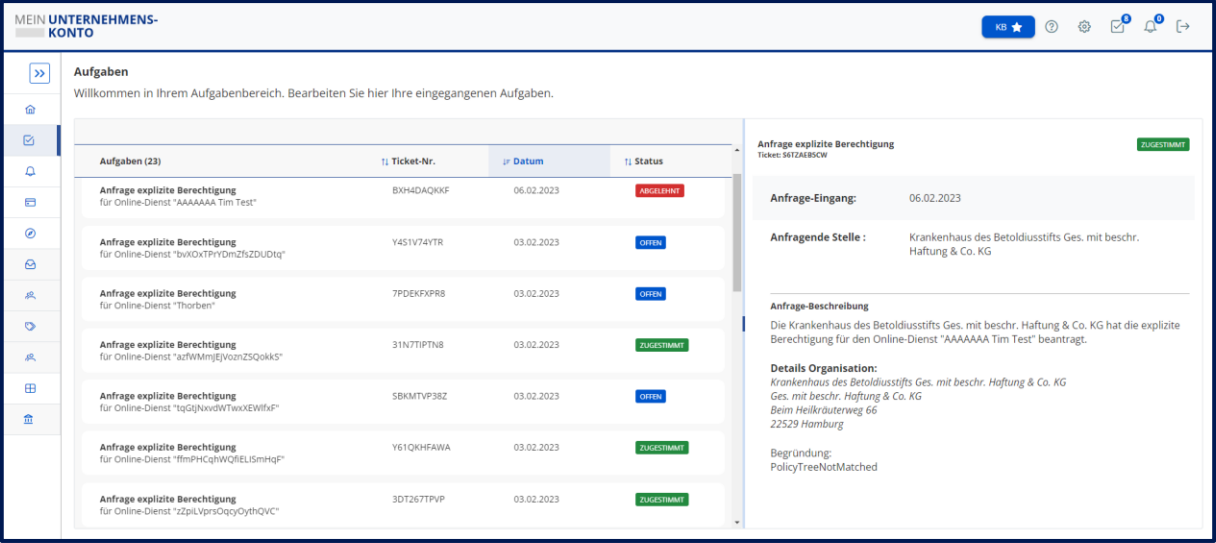1216x543 pixels.
Task: Click ticket number 31N7TIPTN8
Action: point(418,344)
